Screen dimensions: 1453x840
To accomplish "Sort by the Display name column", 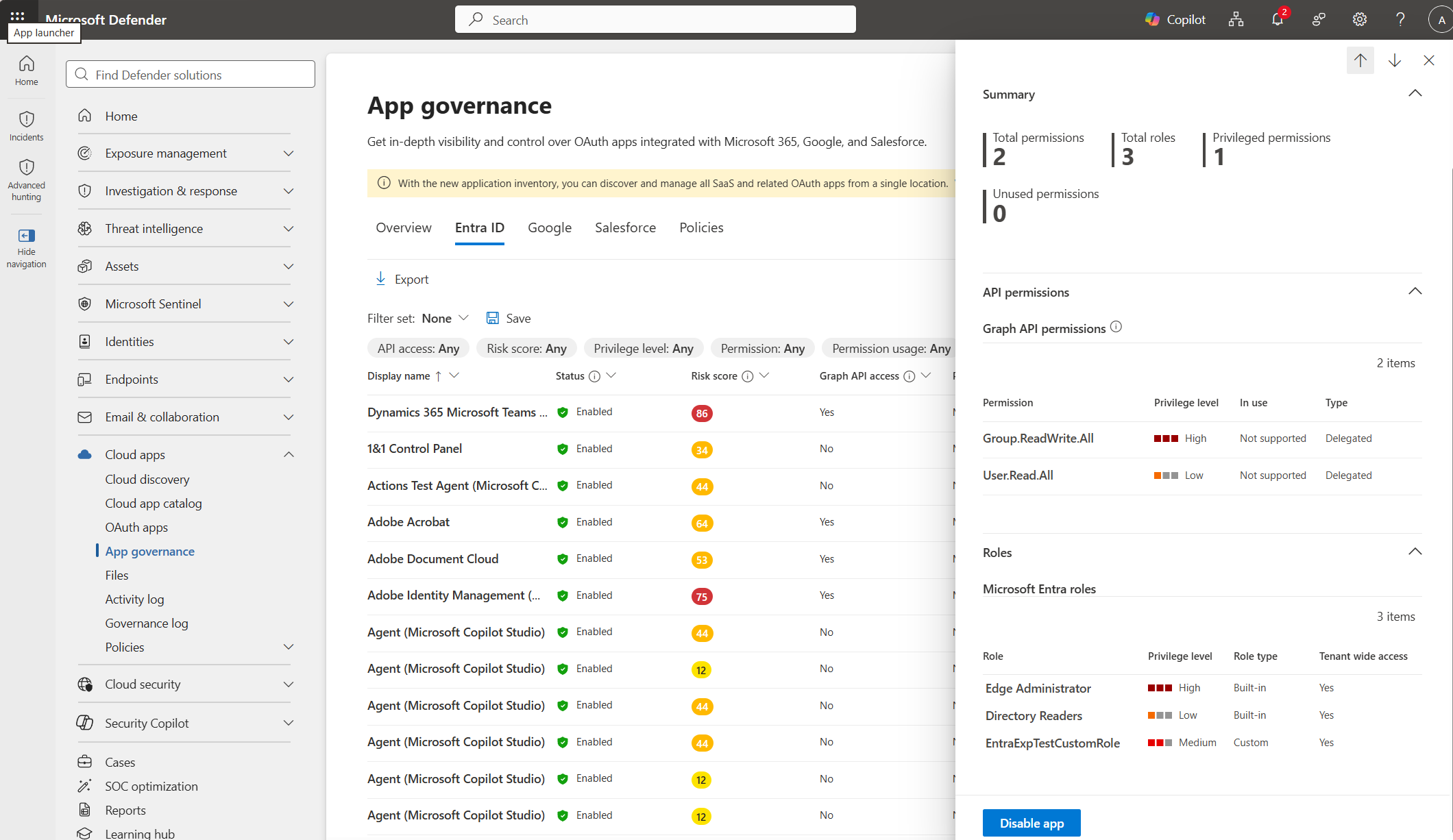I will [399, 376].
